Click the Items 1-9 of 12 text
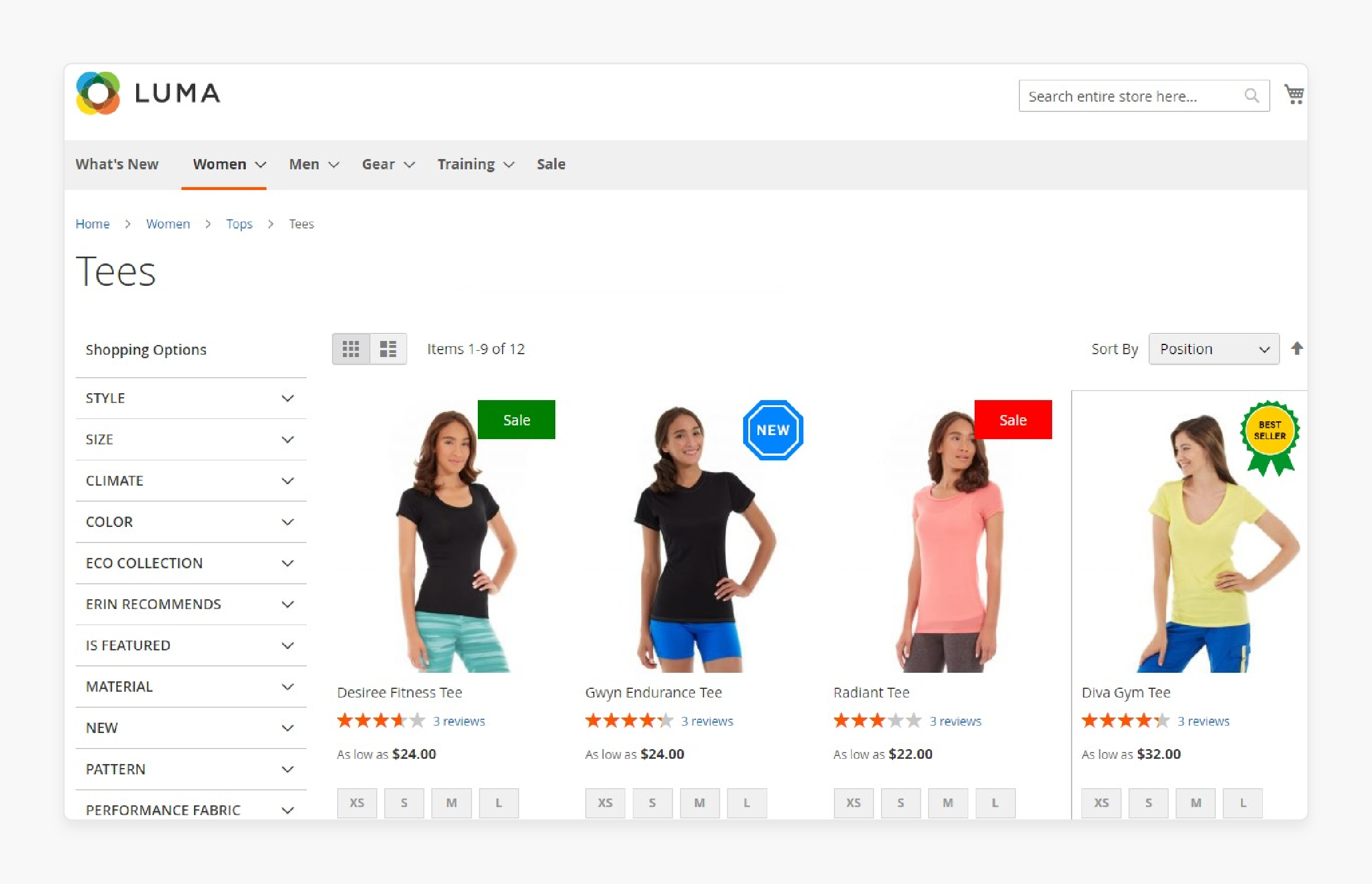The width and height of the screenshot is (1372, 884). 476,349
